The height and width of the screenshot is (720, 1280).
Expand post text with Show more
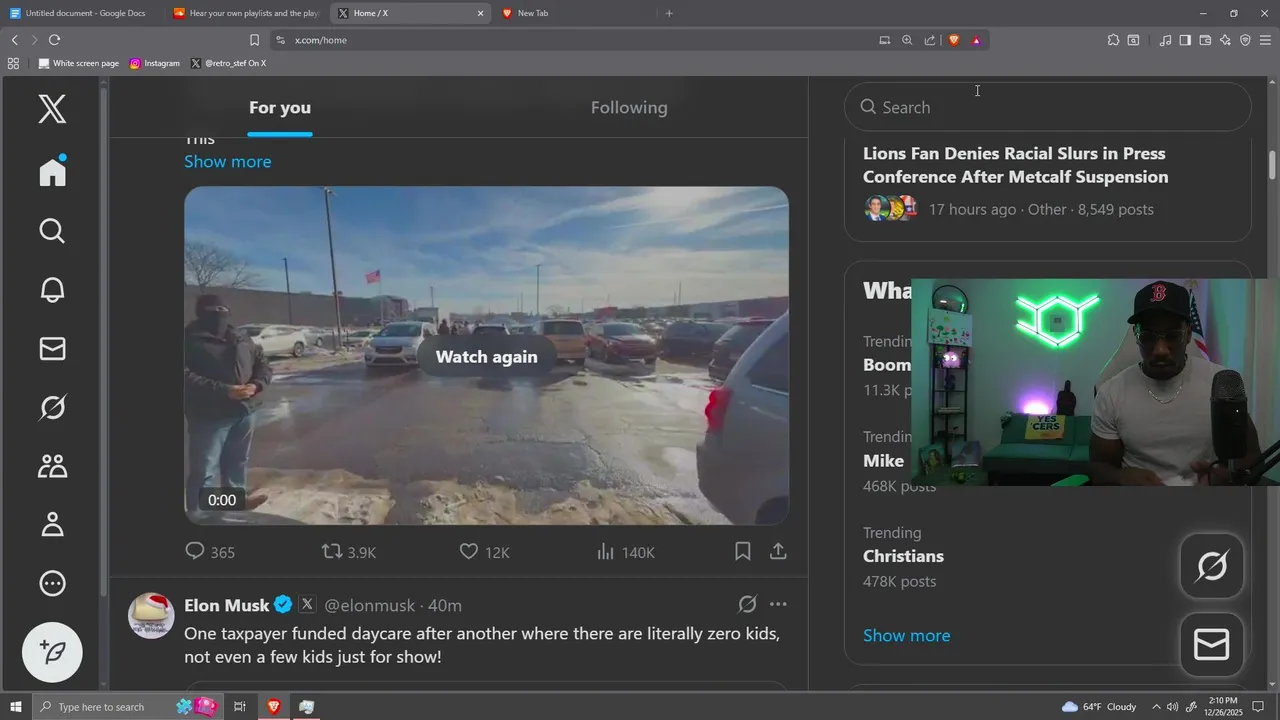point(227,161)
